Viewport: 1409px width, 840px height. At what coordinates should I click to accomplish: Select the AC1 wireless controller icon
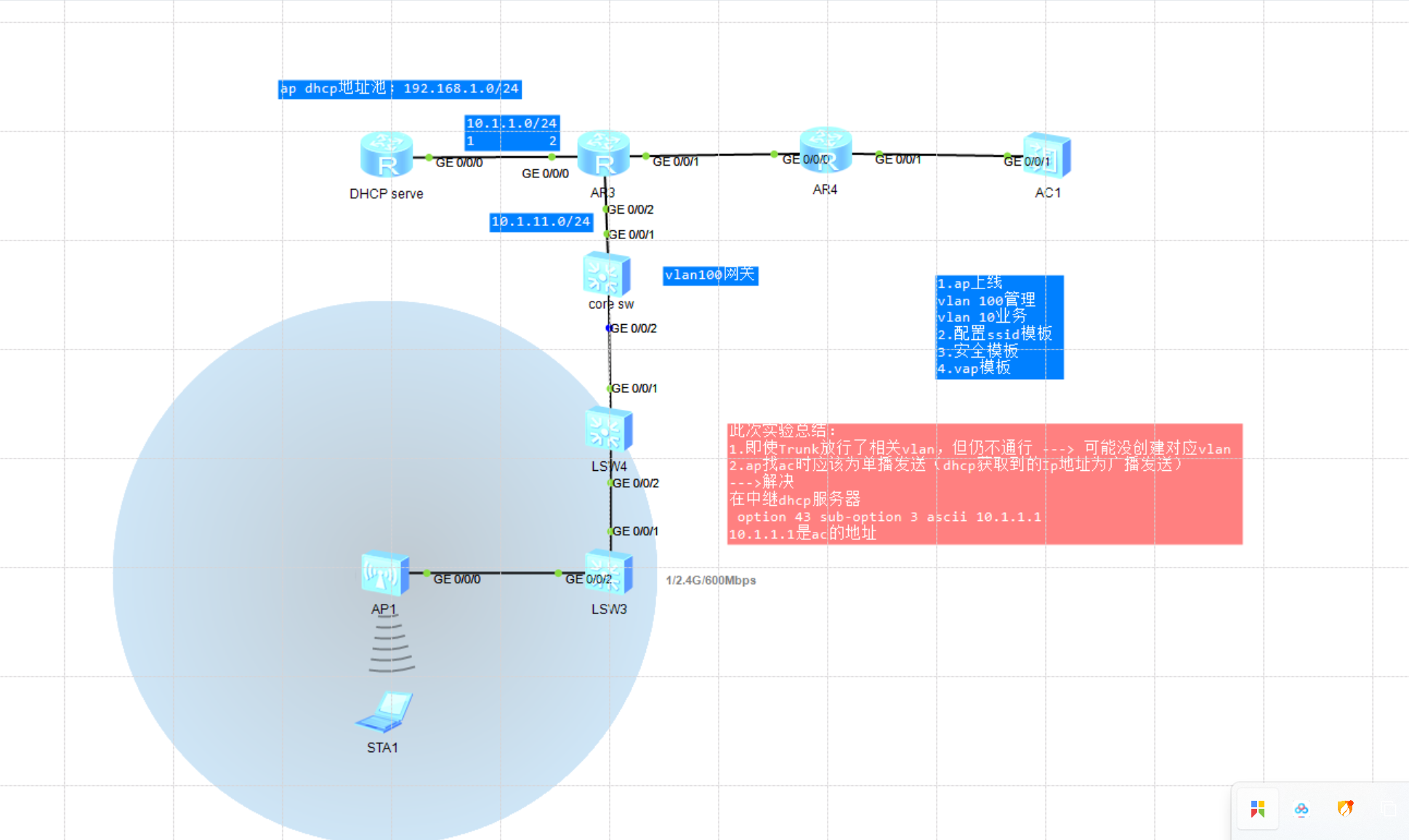click(1047, 155)
